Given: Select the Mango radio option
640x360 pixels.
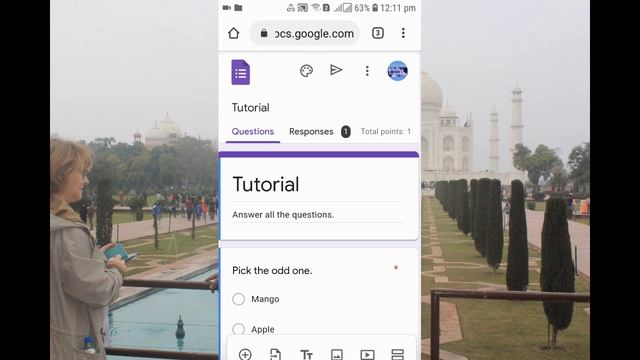Looking at the screenshot, I should (238, 299).
